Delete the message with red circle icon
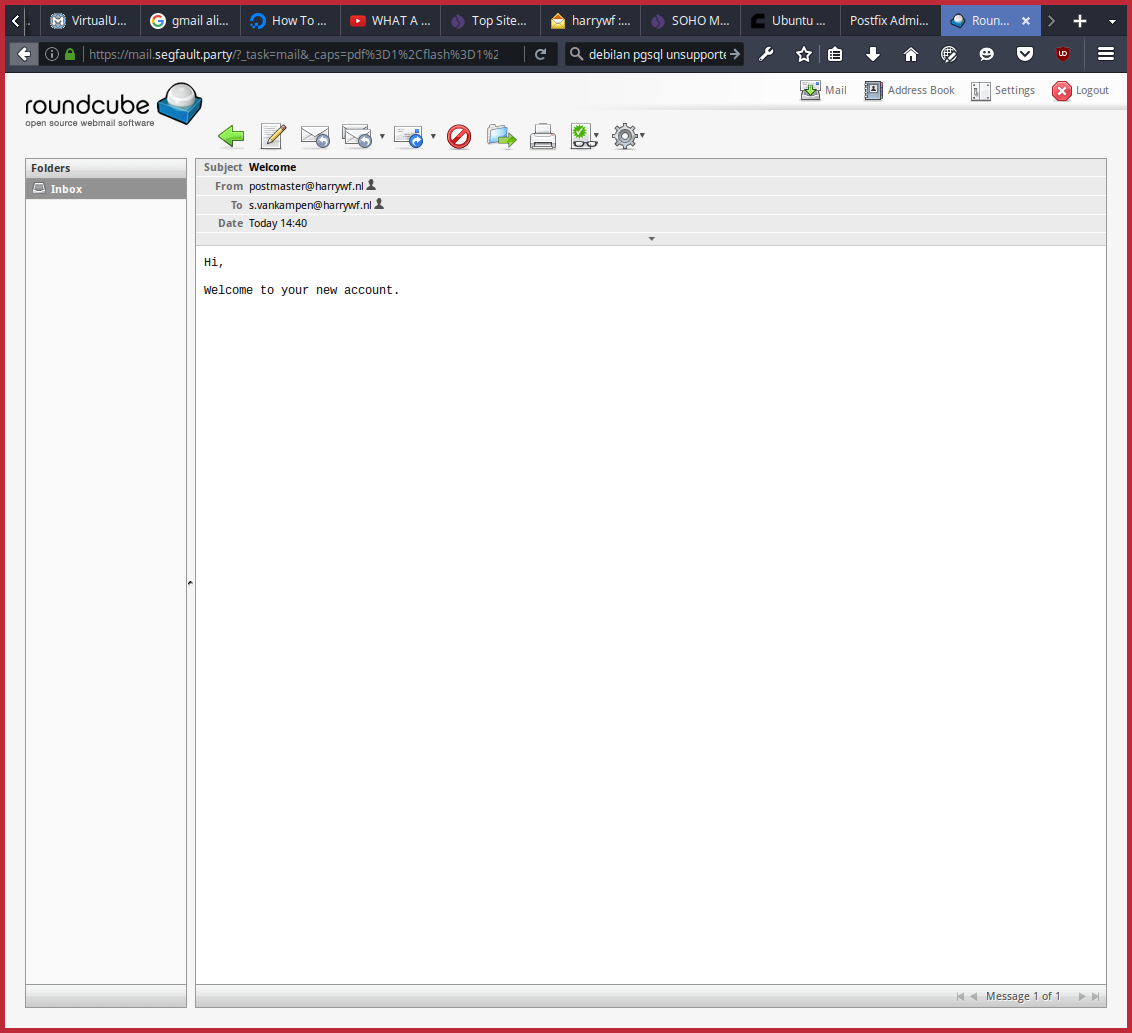 [x=459, y=137]
